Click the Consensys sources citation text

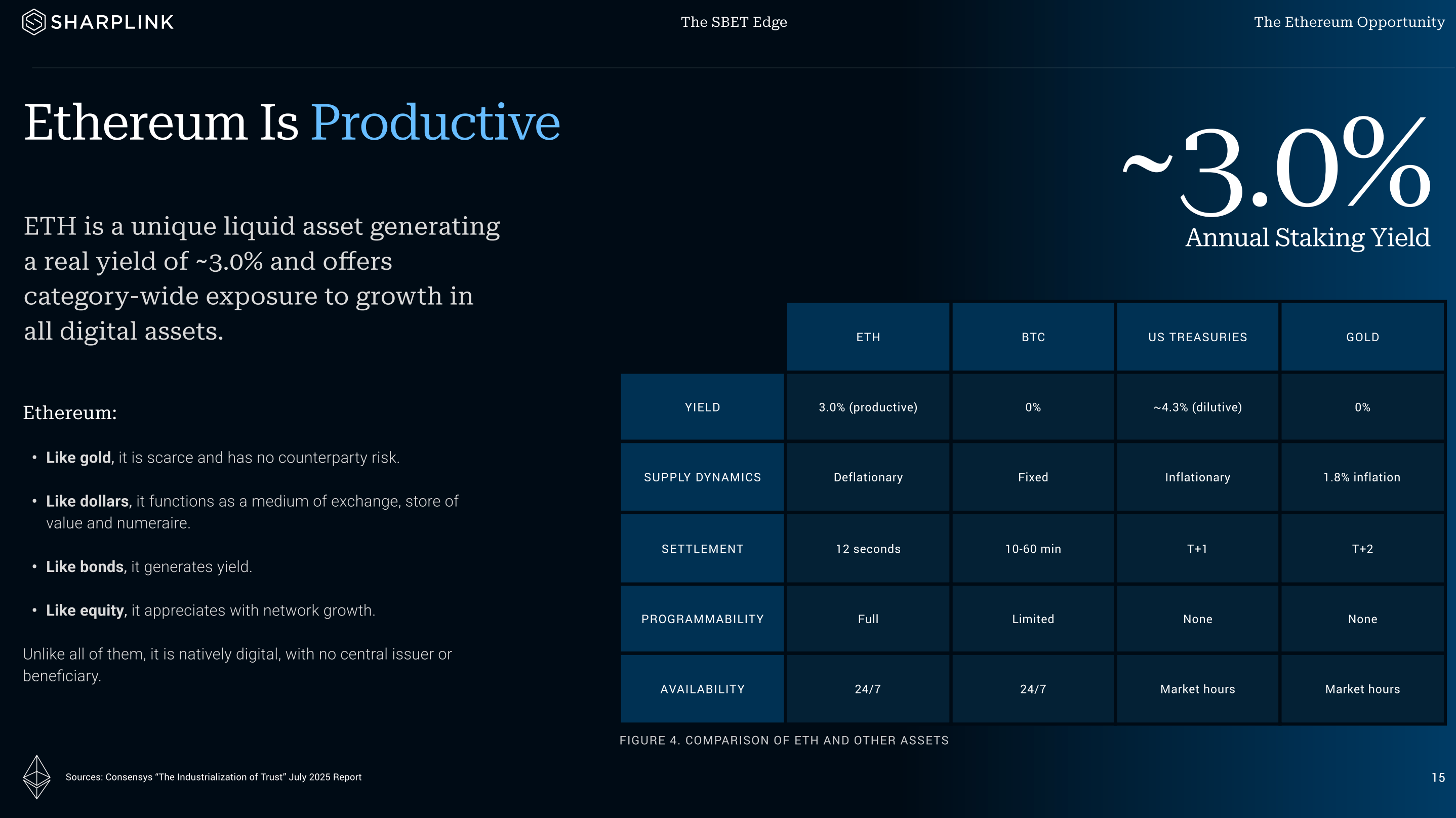click(x=213, y=778)
